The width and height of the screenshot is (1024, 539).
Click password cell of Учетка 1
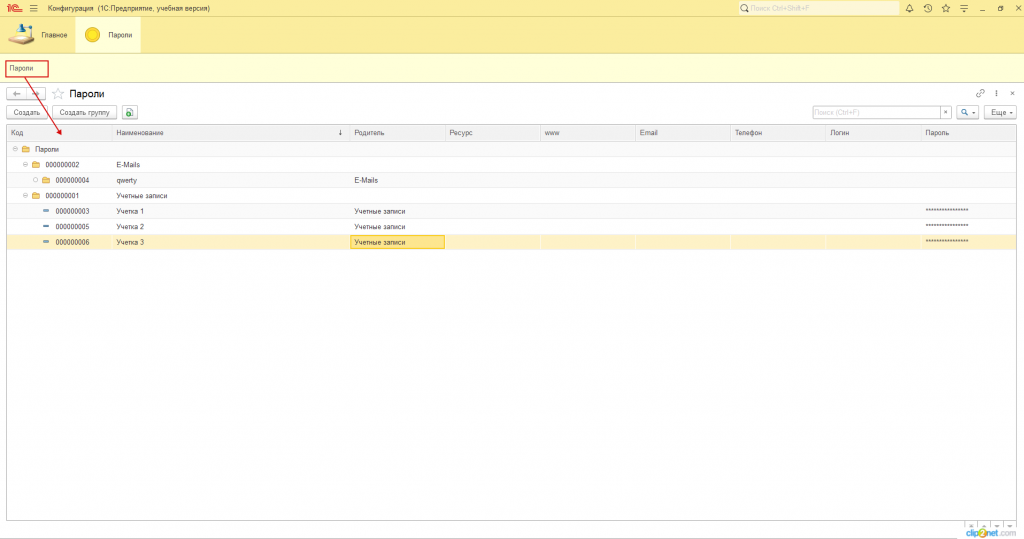coord(968,211)
